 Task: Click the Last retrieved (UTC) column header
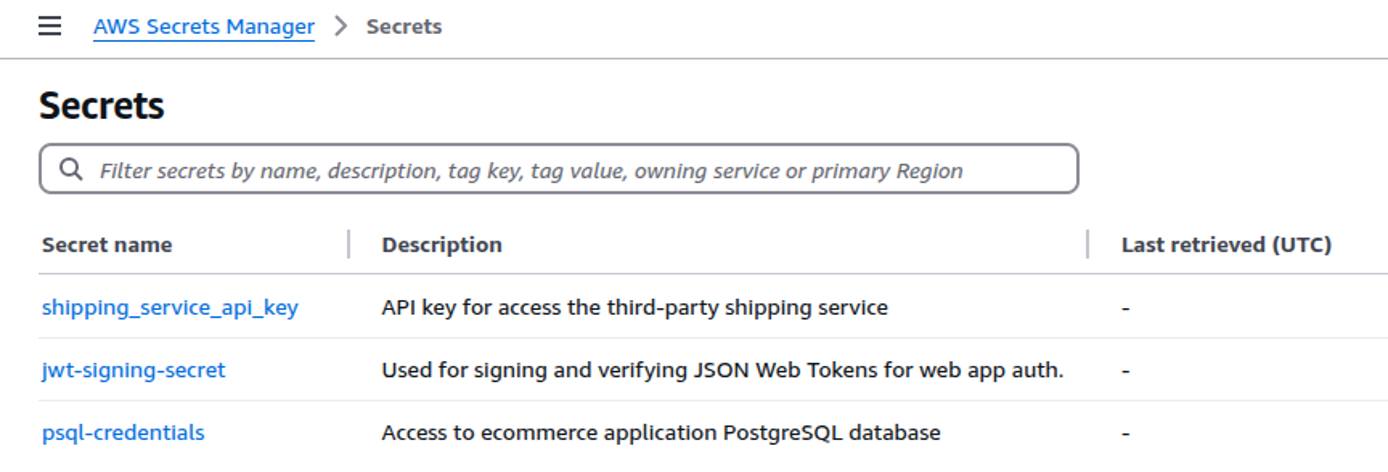coord(1226,245)
